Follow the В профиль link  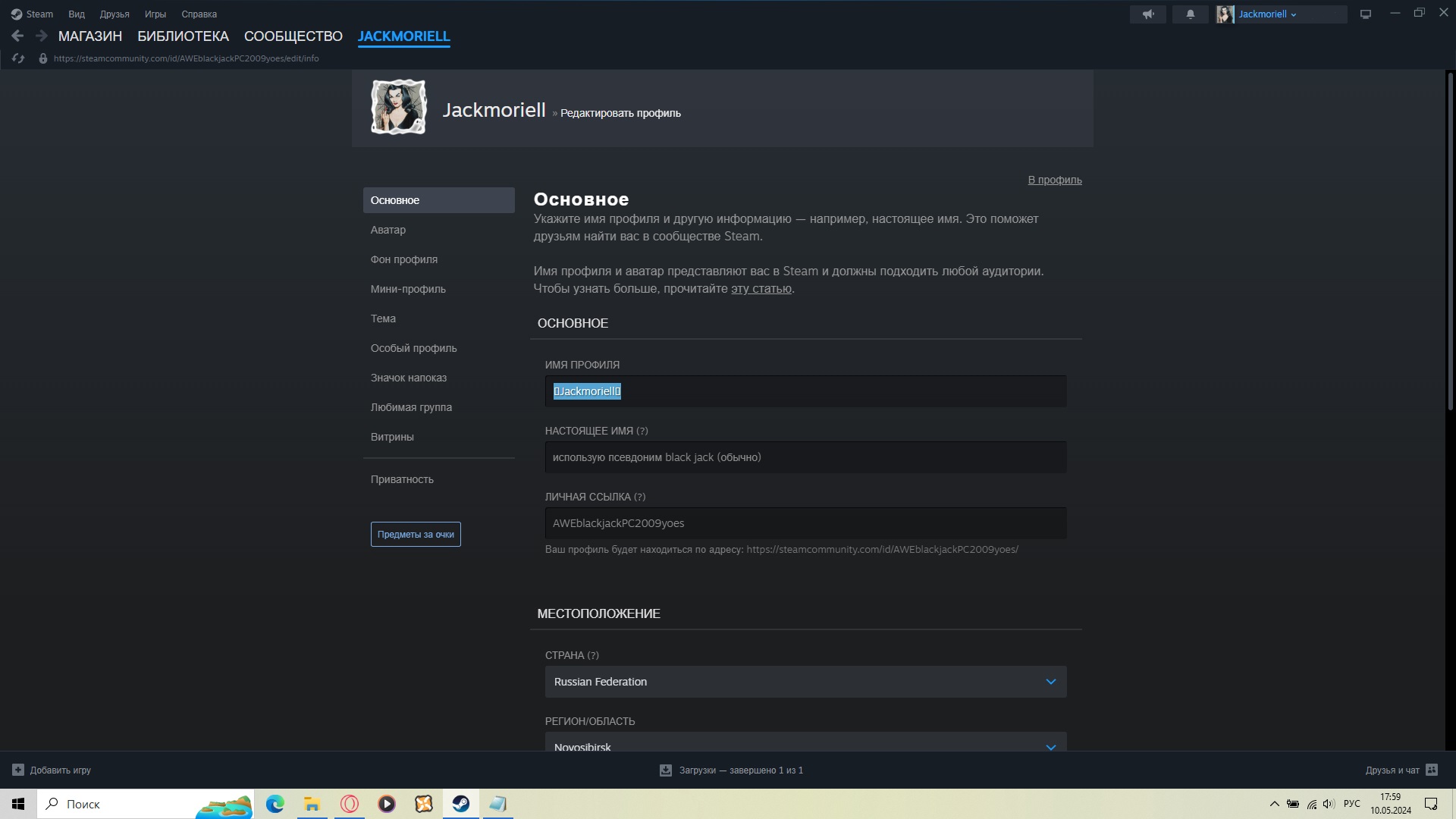tap(1054, 180)
